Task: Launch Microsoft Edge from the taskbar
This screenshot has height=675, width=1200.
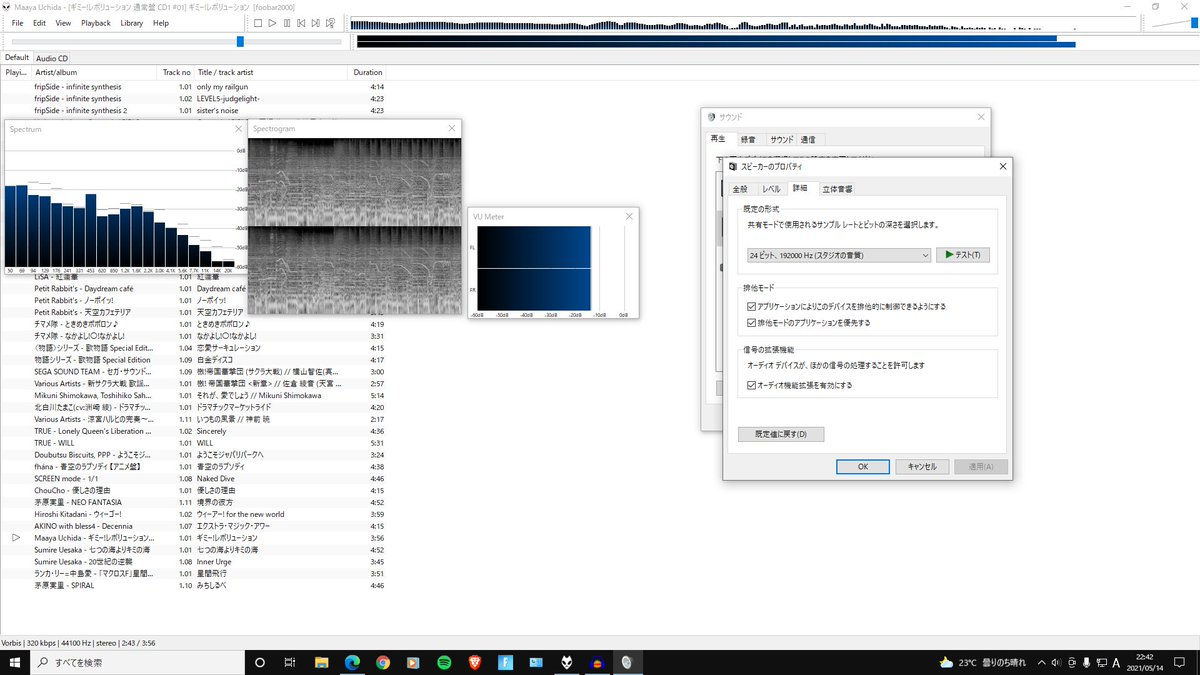Action: [352, 662]
